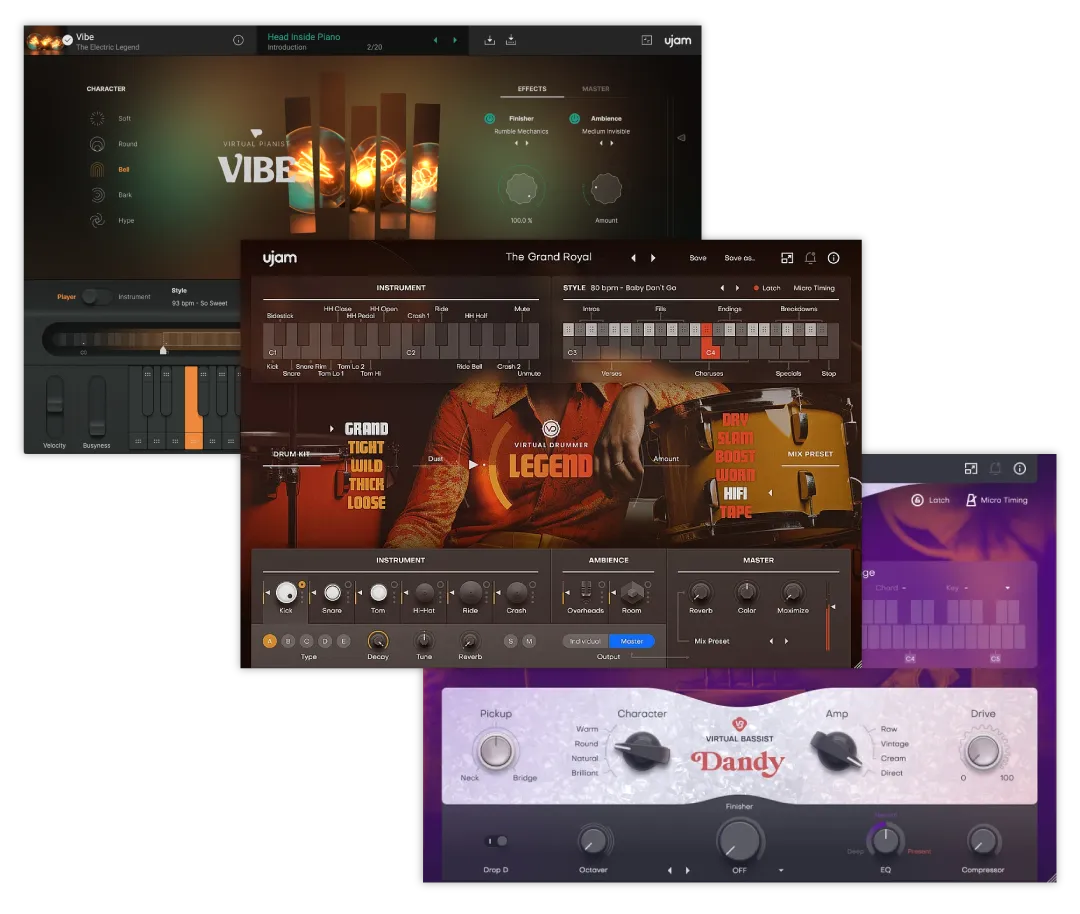Click Save in Legend header
This screenshot has height=914, width=1080.
pyautogui.click(x=698, y=258)
